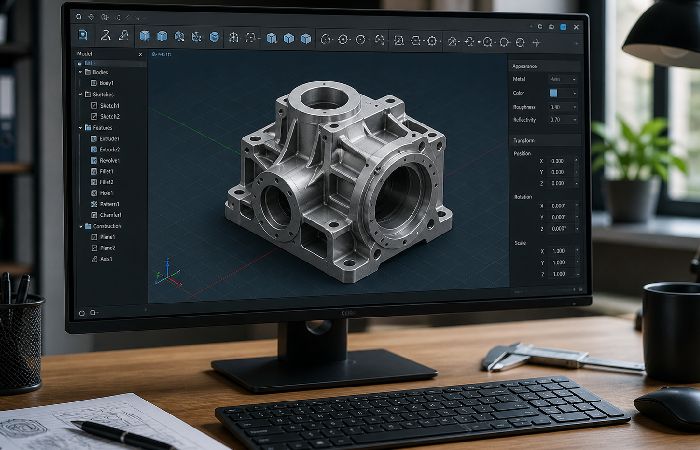Click the Sketch1 row's sketch icon
700x450 pixels.
click(x=94, y=105)
